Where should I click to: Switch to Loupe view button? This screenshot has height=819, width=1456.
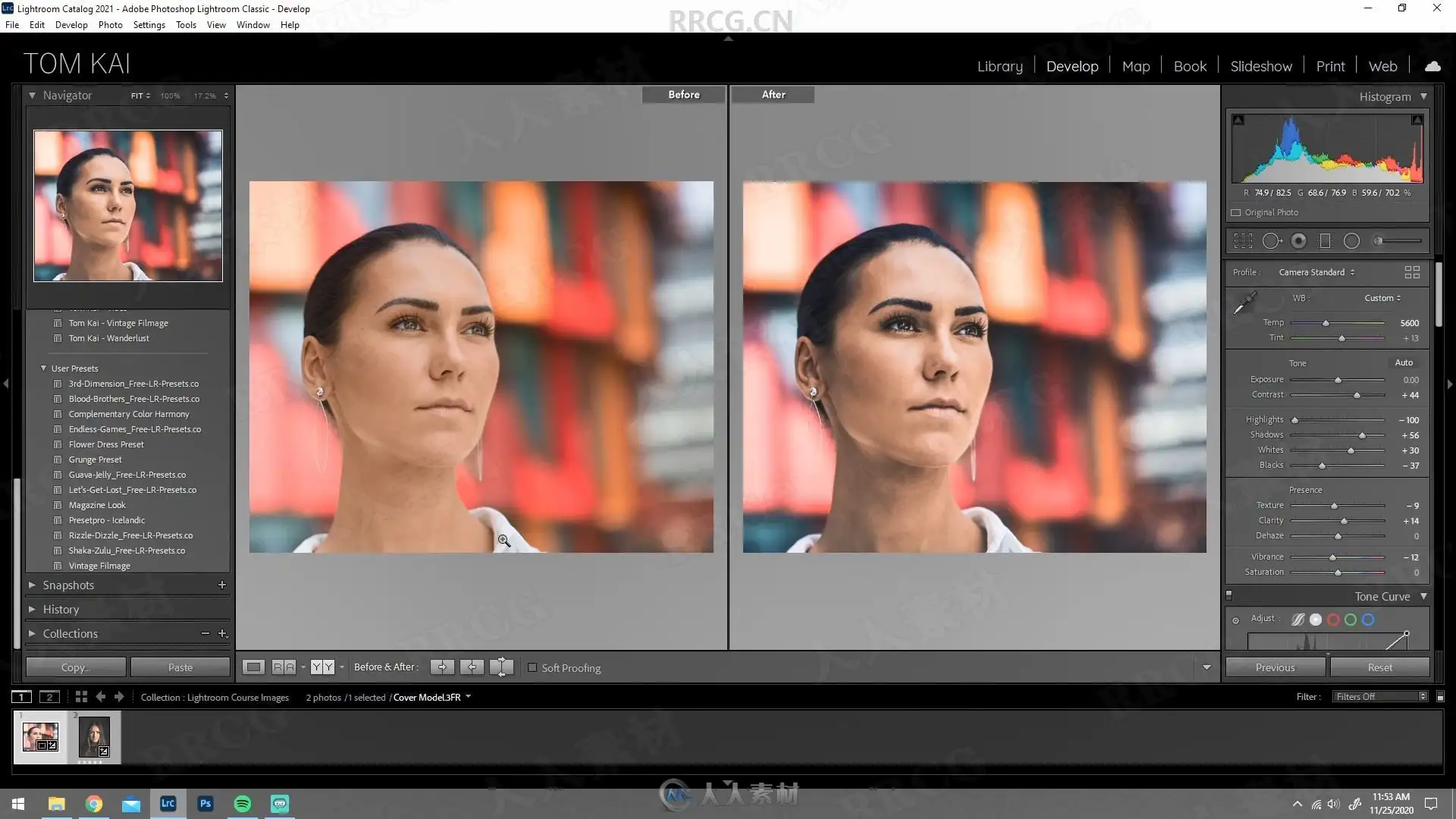pos(253,667)
